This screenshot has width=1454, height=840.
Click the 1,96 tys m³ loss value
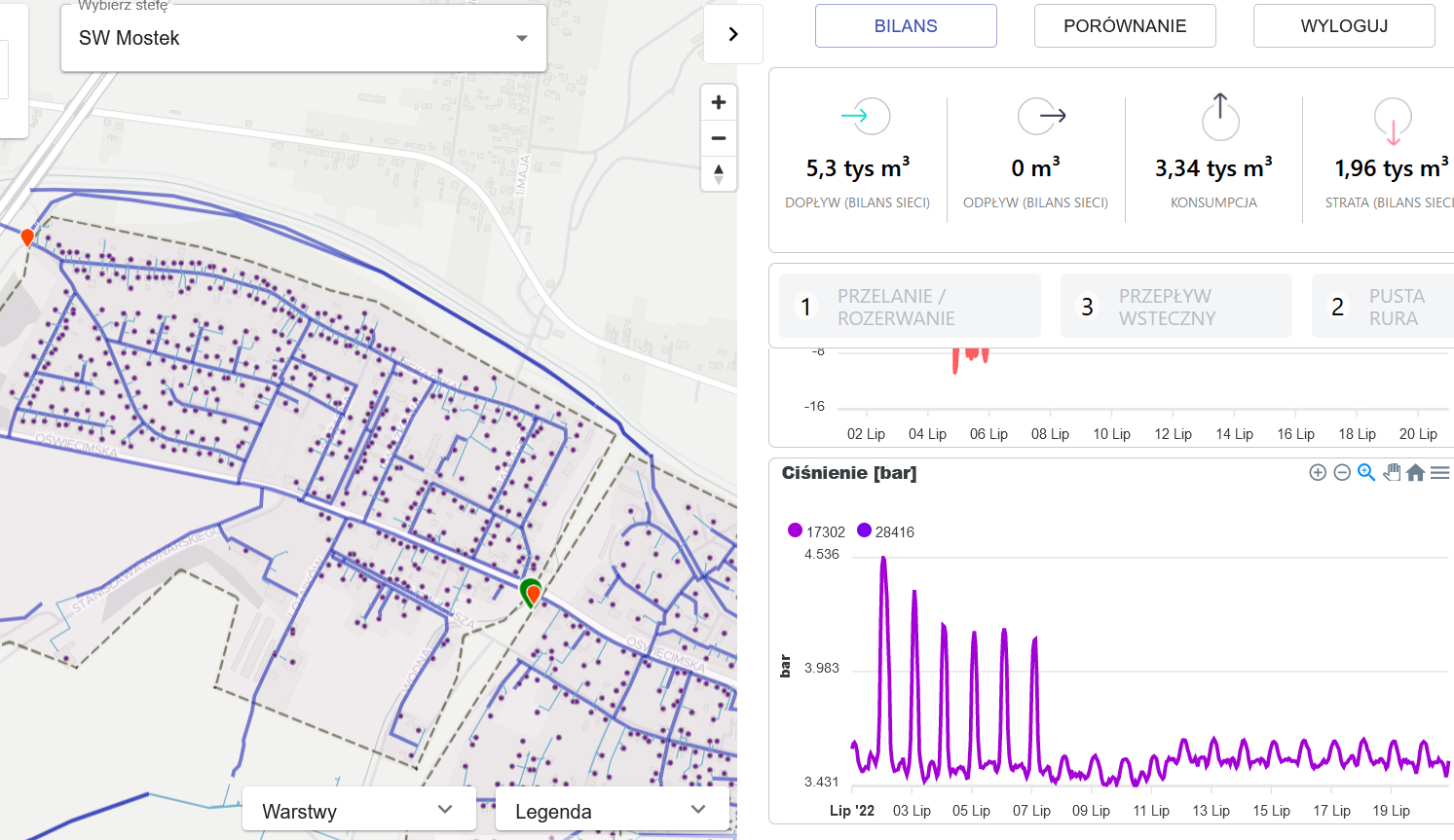point(1392,167)
